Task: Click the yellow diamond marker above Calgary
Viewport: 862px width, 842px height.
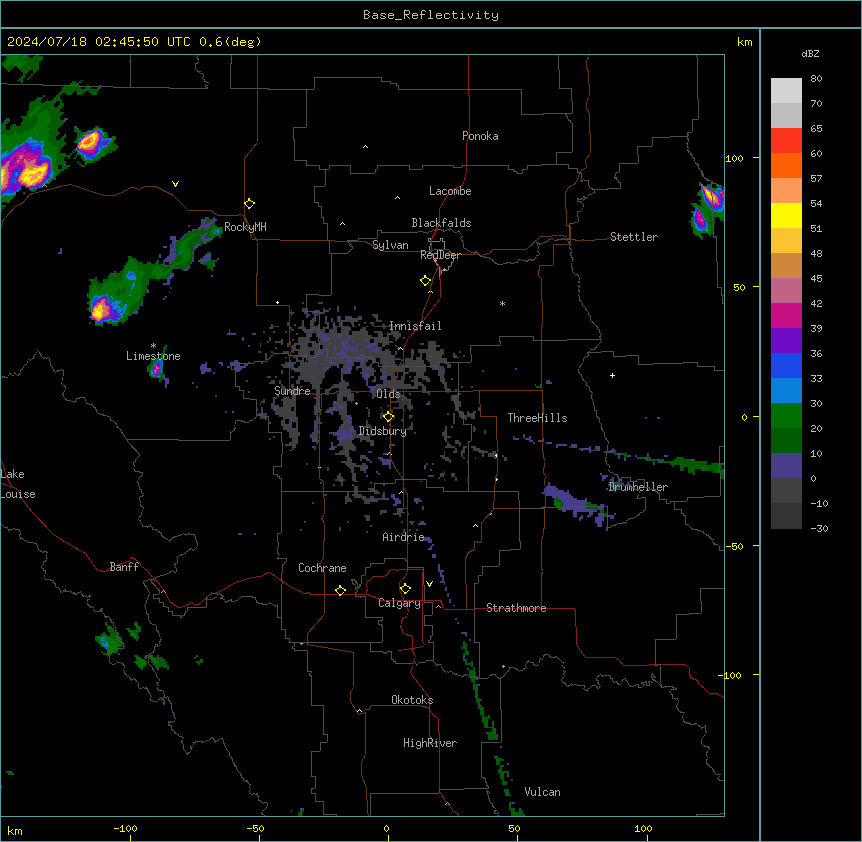Action: (406, 589)
